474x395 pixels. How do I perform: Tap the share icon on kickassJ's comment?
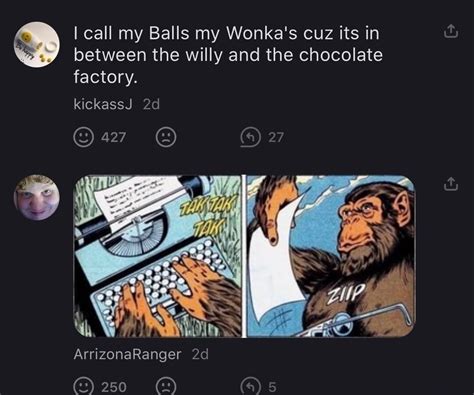451,31
